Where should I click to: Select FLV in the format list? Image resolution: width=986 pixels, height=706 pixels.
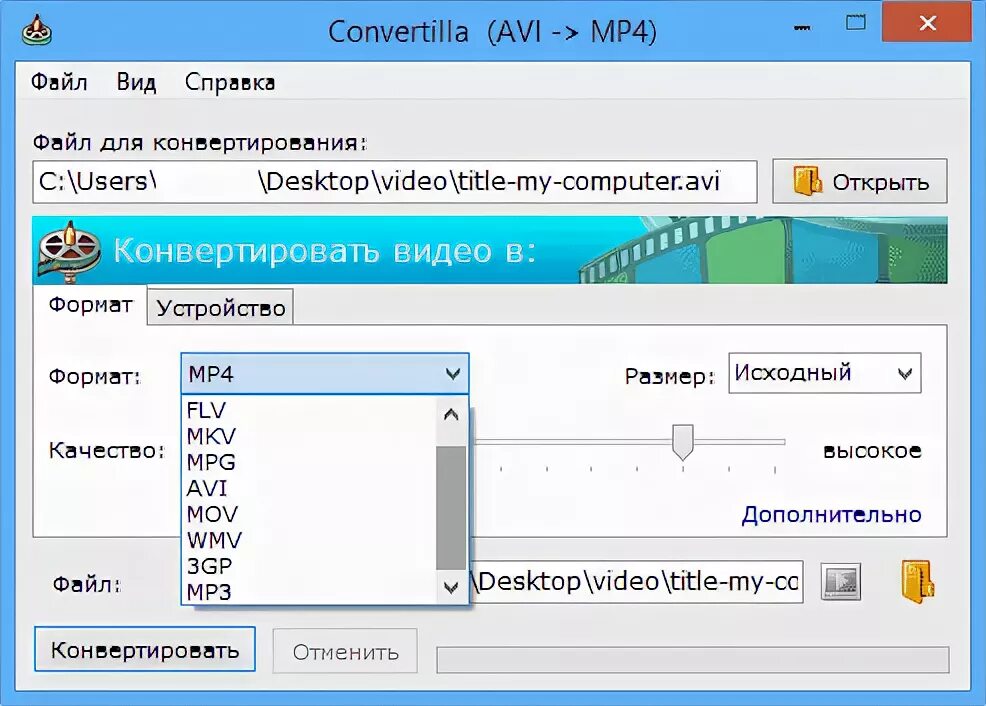click(x=309, y=410)
